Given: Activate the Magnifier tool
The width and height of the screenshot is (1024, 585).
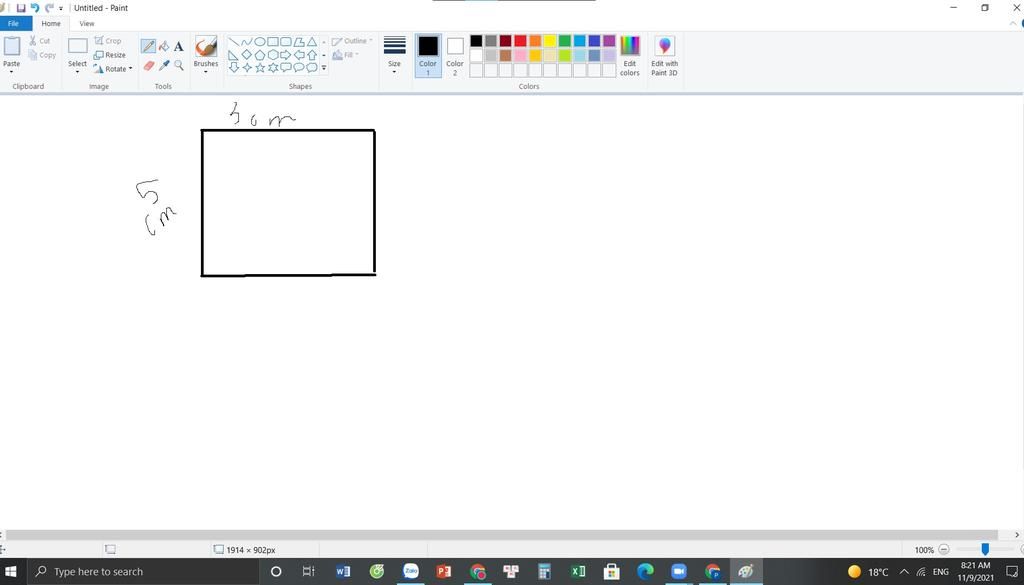Looking at the screenshot, I should (179, 66).
